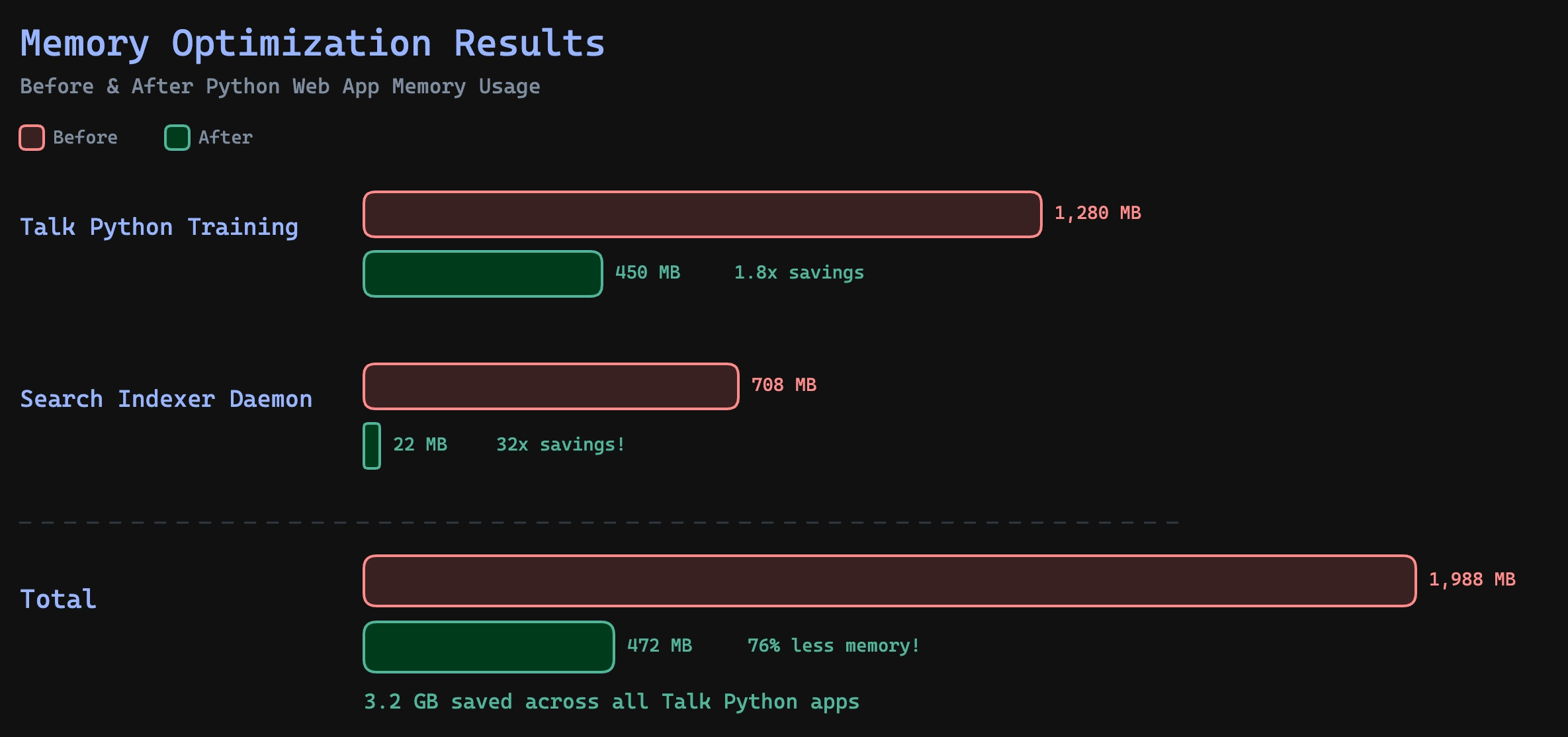Click the Before & After subtitle text
The width and height of the screenshot is (1568, 737).
(280, 87)
